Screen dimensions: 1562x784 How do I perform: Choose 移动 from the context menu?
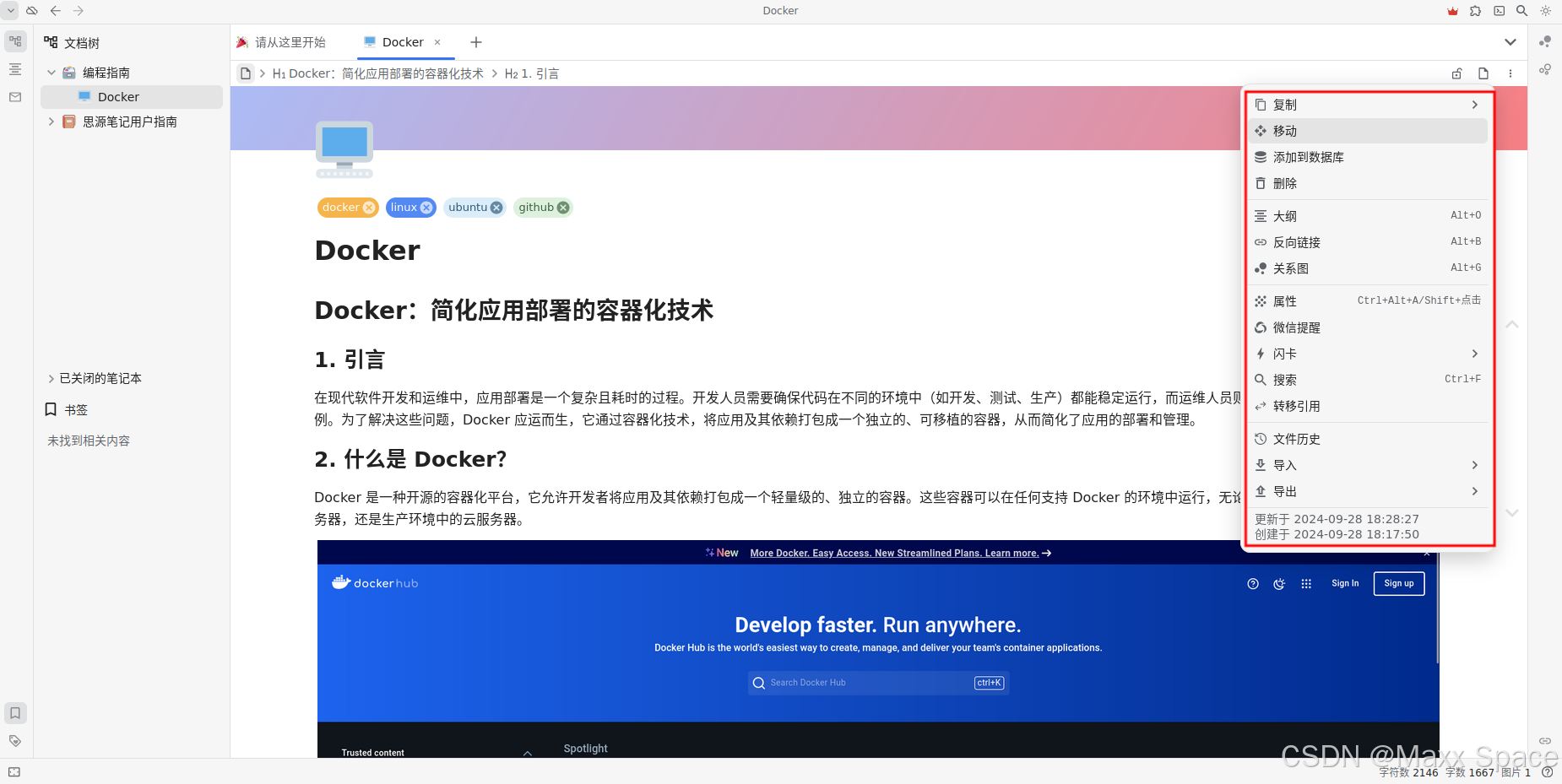click(1368, 131)
